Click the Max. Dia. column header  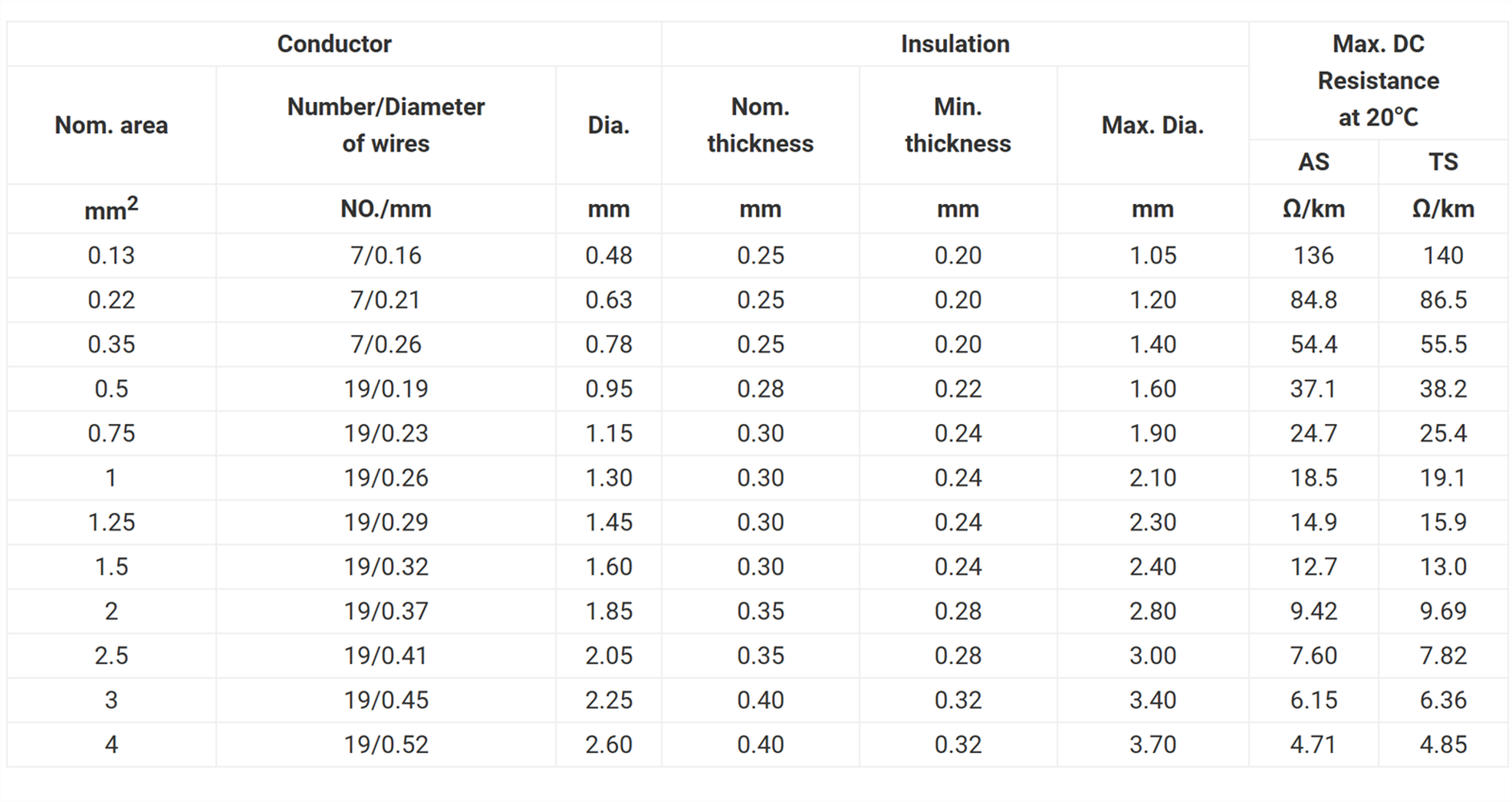[x=1152, y=125]
